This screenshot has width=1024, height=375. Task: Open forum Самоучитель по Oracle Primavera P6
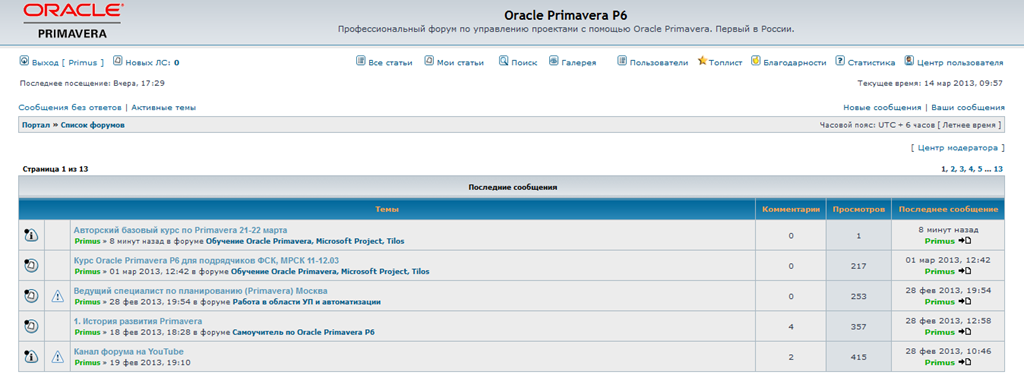(x=304, y=333)
